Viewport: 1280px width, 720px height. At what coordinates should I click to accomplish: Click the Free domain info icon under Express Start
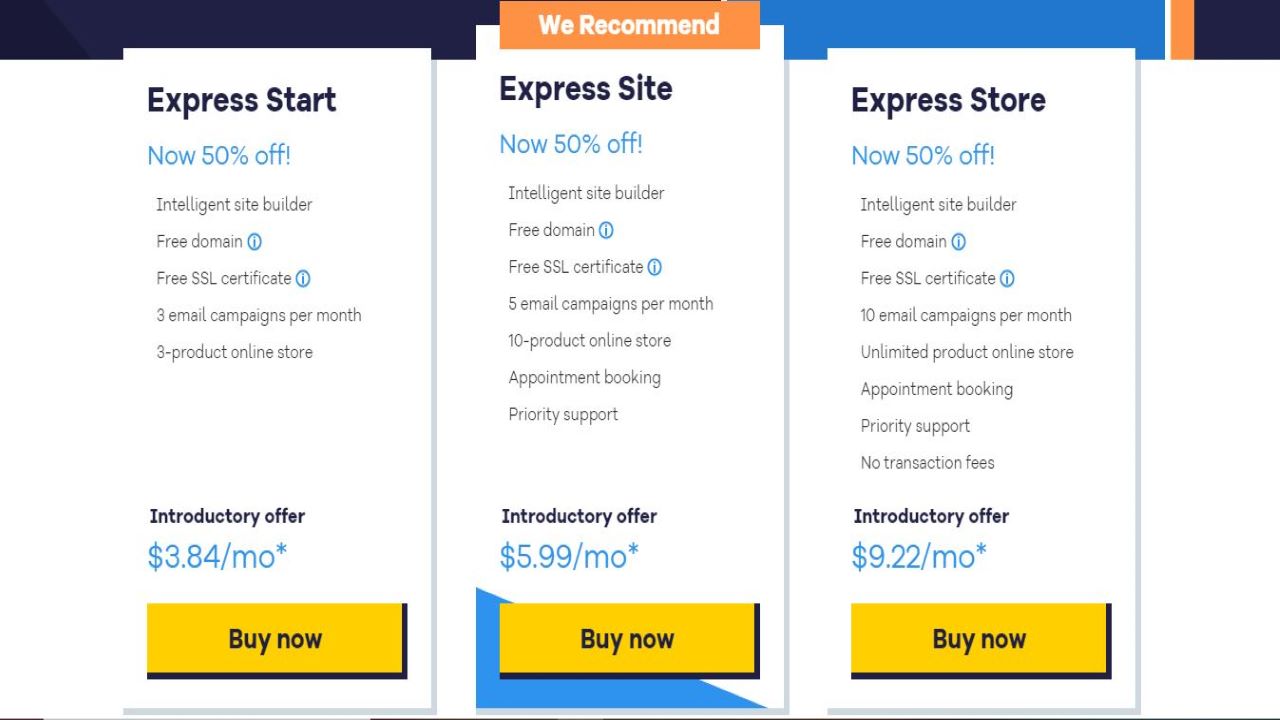[x=254, y=242]
